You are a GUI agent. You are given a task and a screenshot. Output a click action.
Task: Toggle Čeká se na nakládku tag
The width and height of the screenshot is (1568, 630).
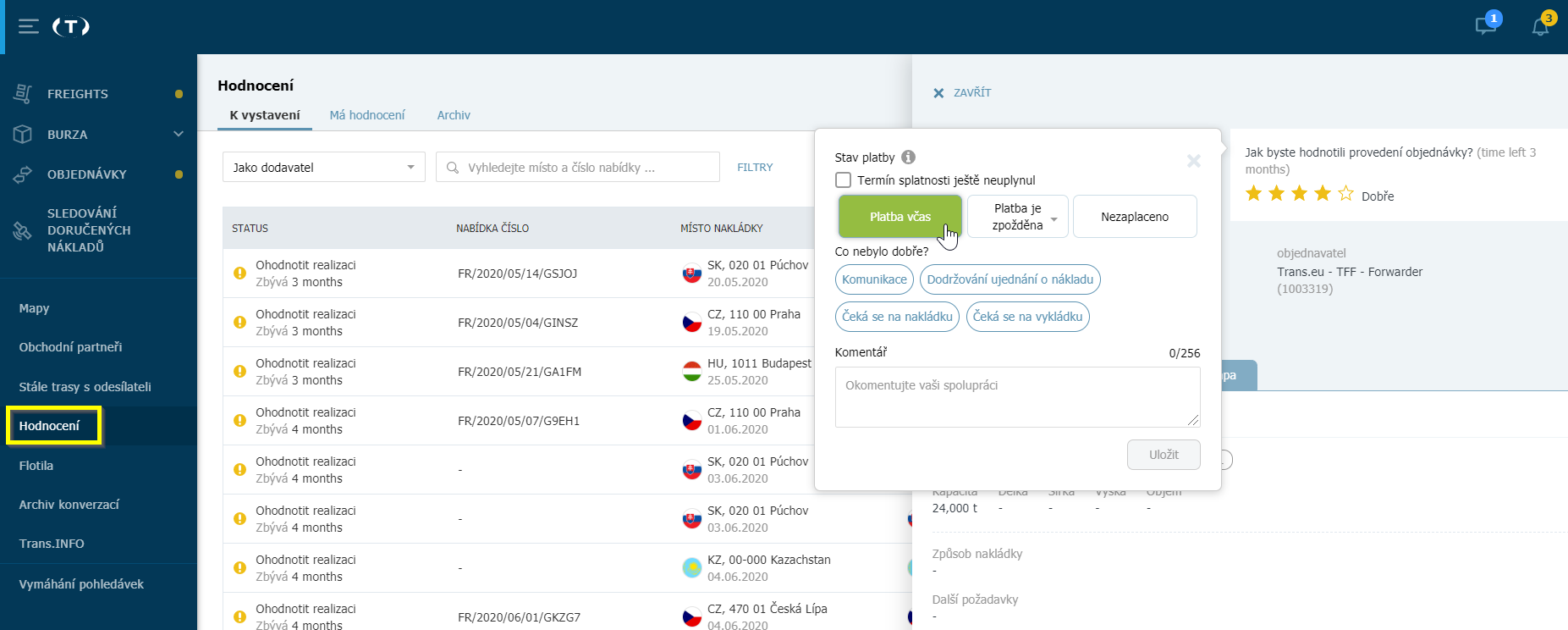tap(897, 317)
